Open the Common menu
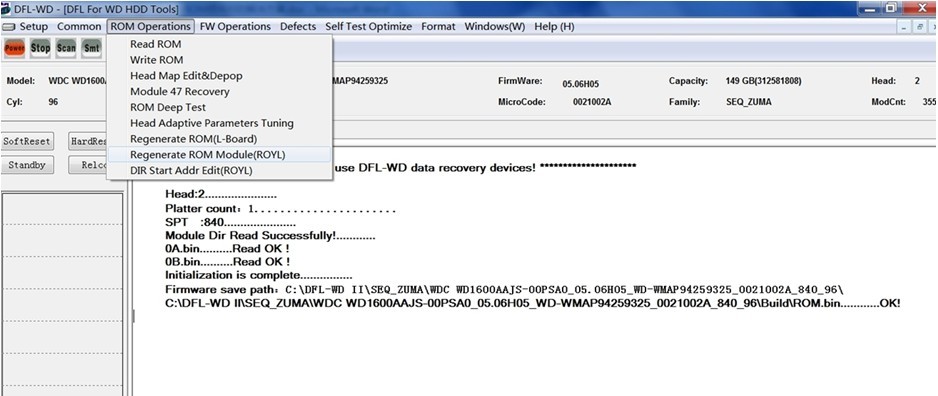Viewport: 938px width, 396px height. [x=79, y=26]
